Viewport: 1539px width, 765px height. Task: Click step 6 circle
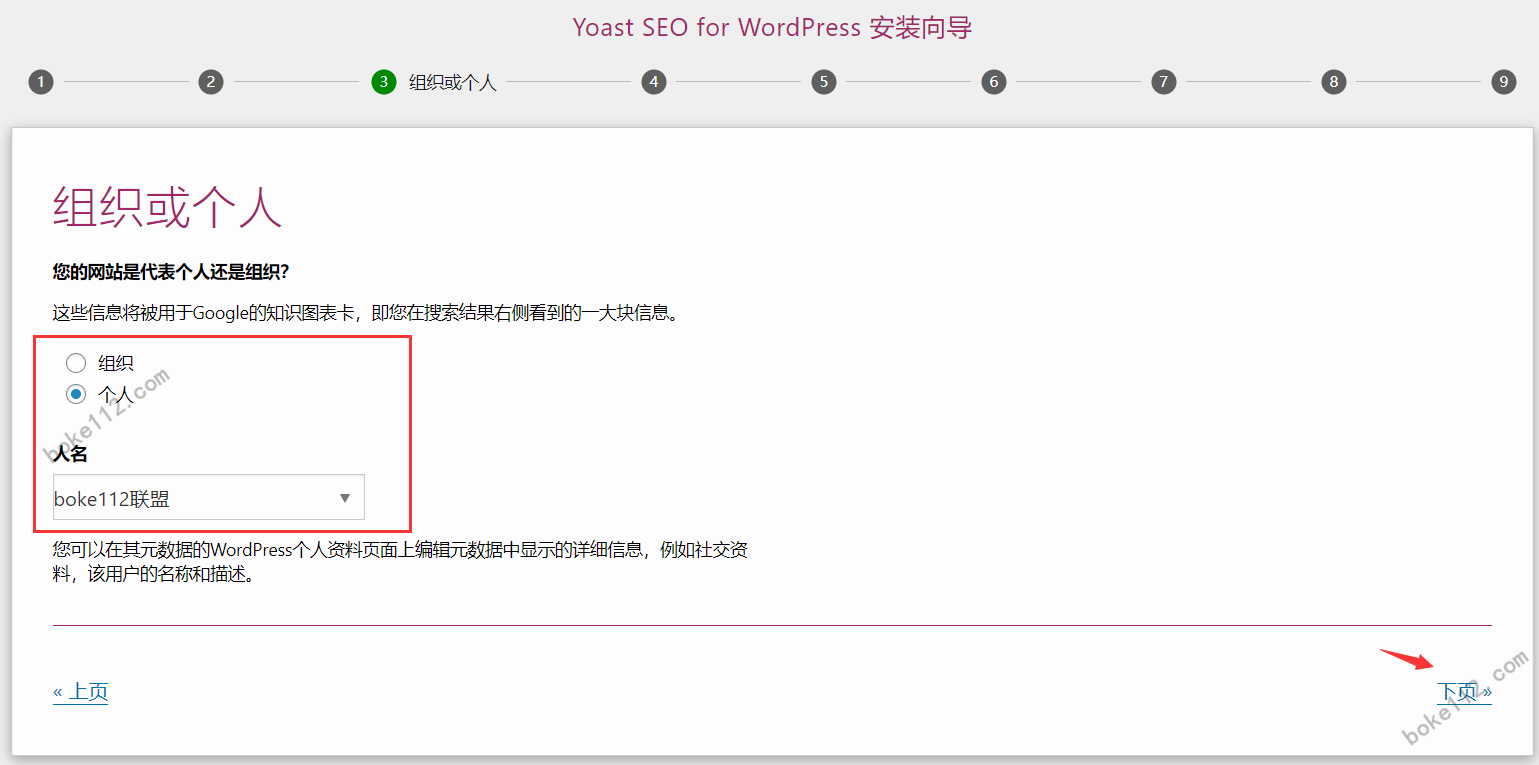pos(994,81)
